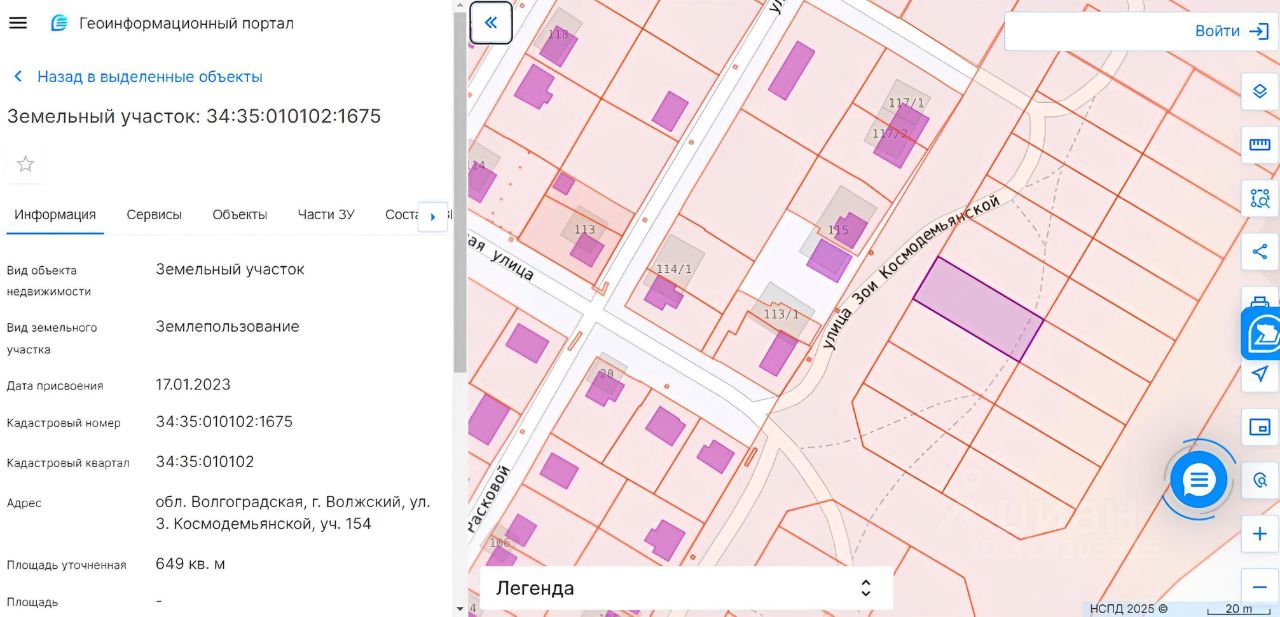Viewport: 1280px width, 617px height.
Task: Click the Состав tab partially visible
Action: point(401,215)
